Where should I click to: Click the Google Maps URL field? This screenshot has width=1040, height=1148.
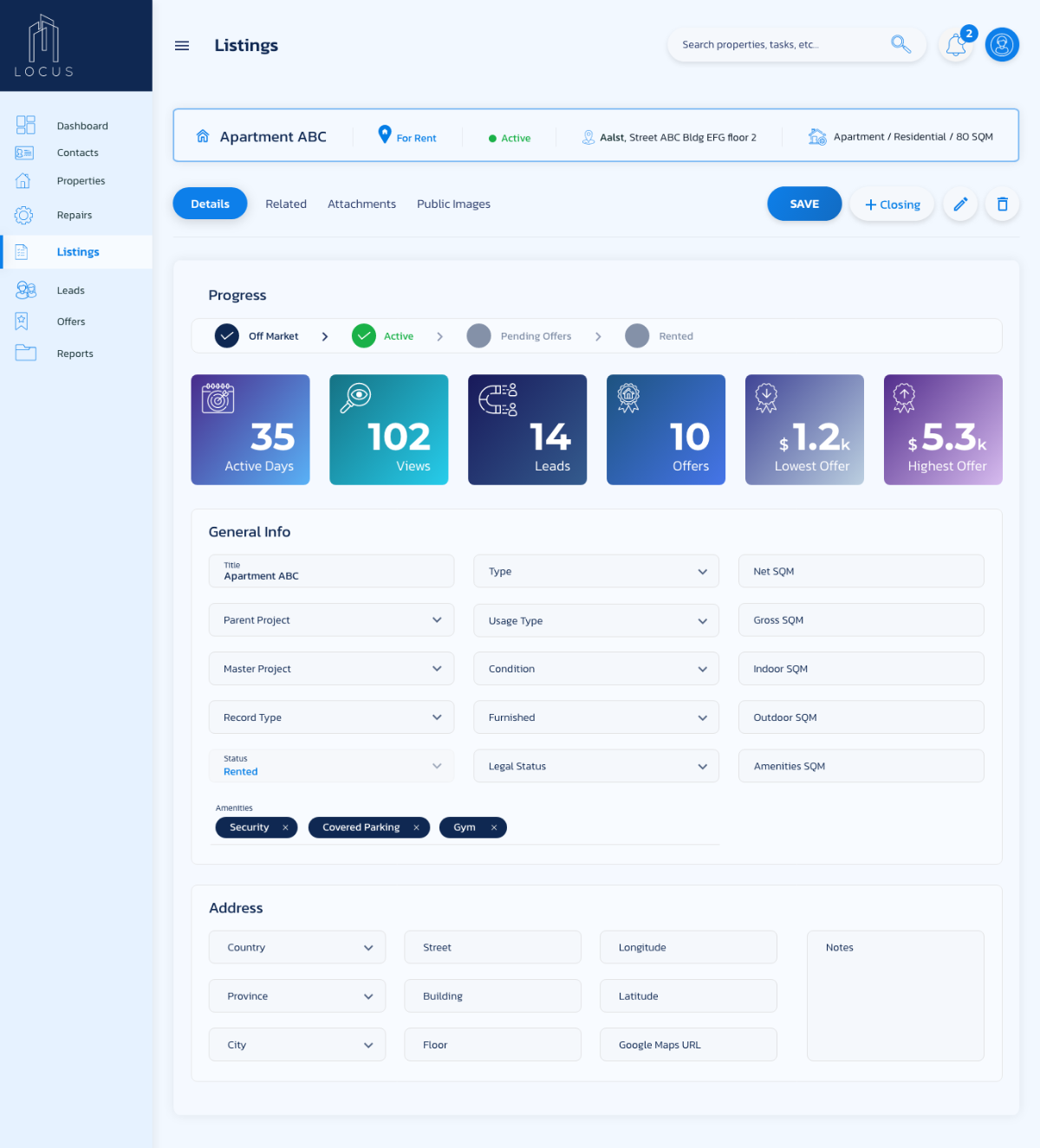(688, 1045)
